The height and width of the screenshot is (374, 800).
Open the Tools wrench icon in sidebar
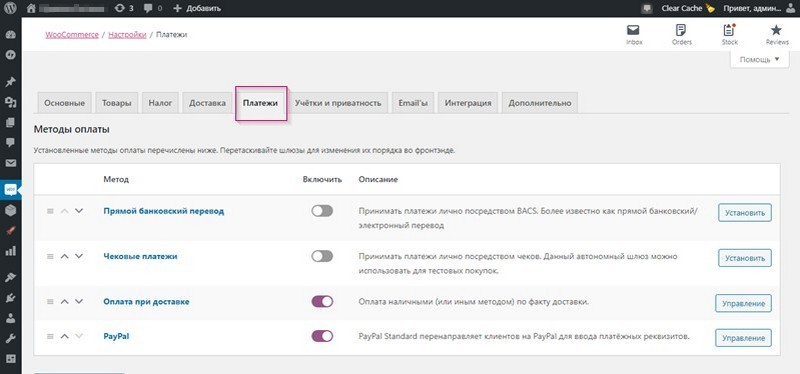pyautogui.click(x=11, y=338)
